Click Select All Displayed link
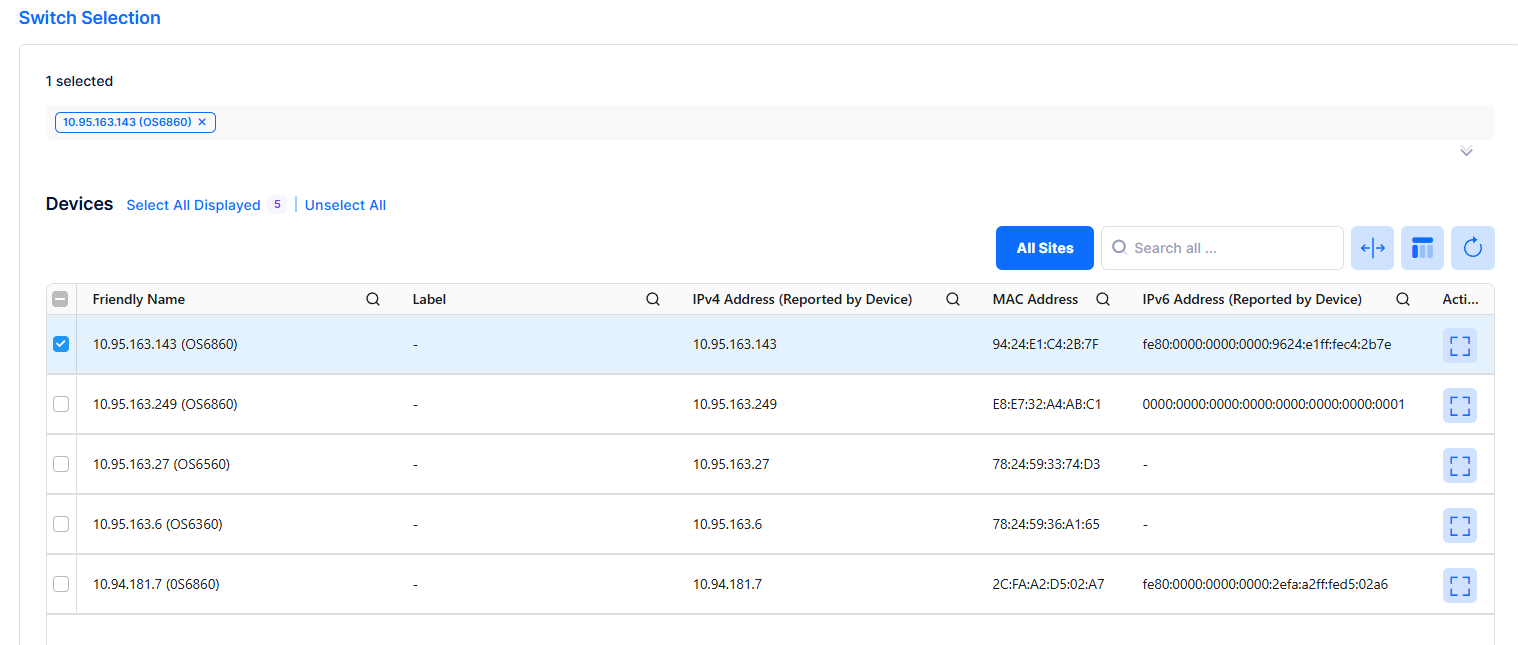The image size is (1518, 645). (193, 205)
